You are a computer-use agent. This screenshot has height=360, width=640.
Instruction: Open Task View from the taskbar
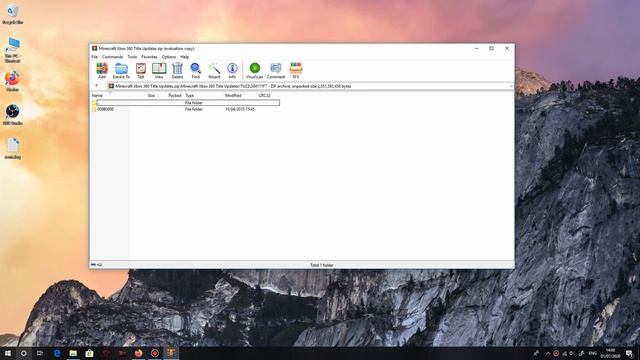tap(40, 353)
